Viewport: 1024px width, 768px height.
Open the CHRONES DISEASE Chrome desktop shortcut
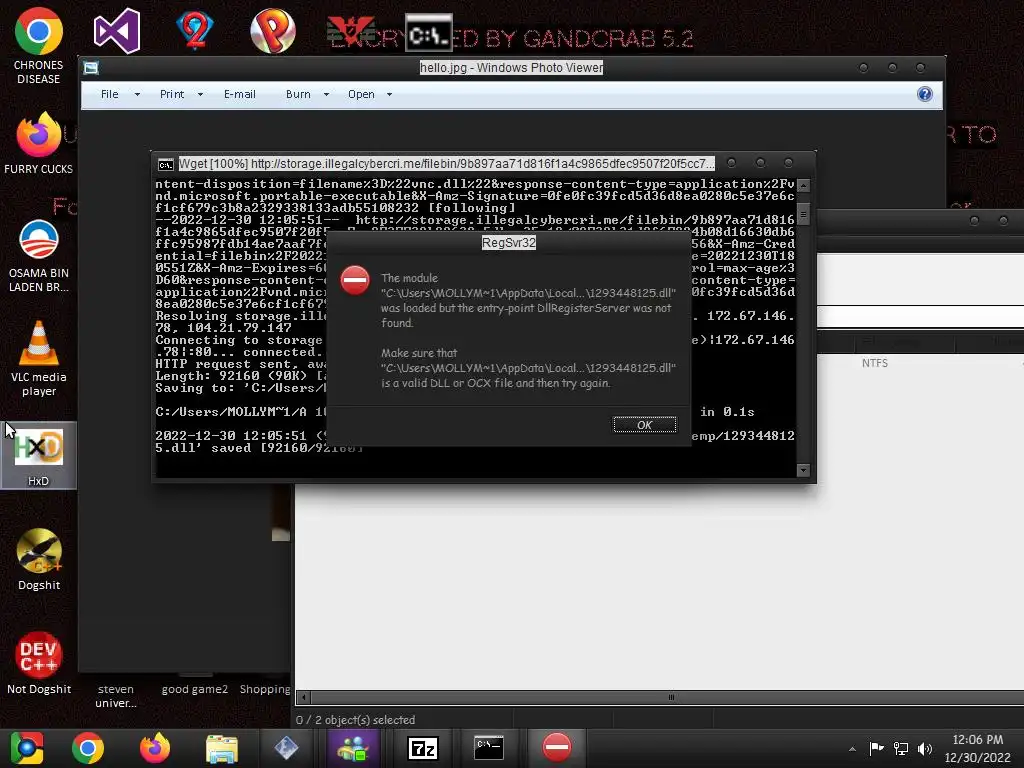click(39, 46)
